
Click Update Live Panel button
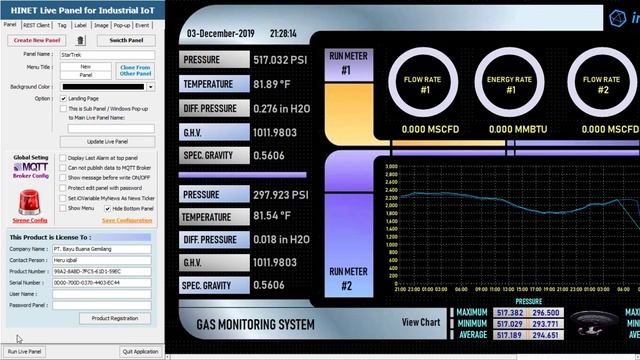pyautogui.click(x=107, y=142)
